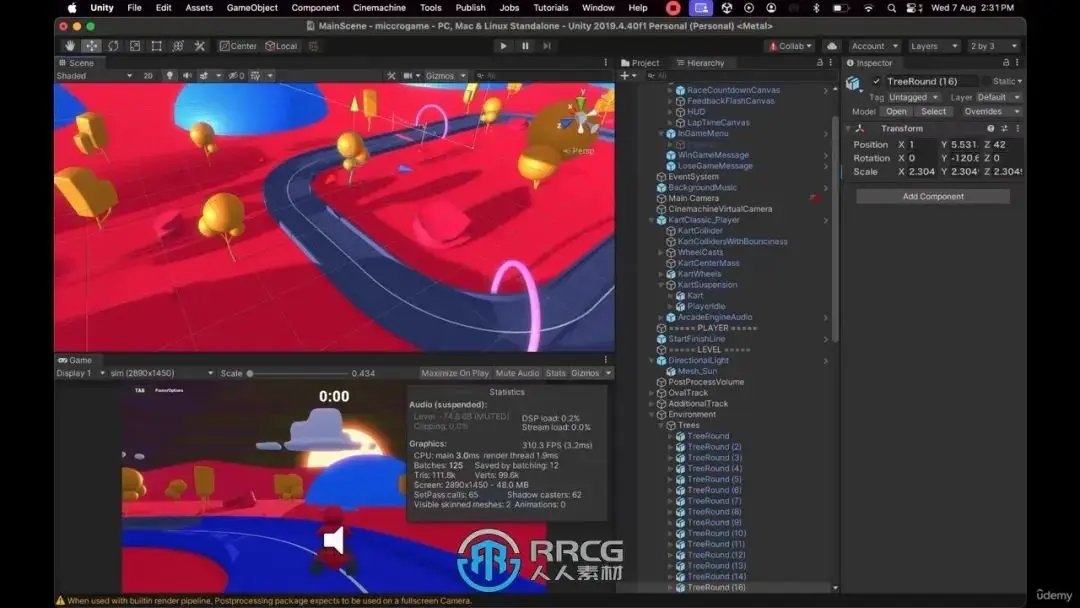Viewport: 1080px width, 608px height.
Task: Toggle scene lighting bulb icon
Action: click(169, 76)
